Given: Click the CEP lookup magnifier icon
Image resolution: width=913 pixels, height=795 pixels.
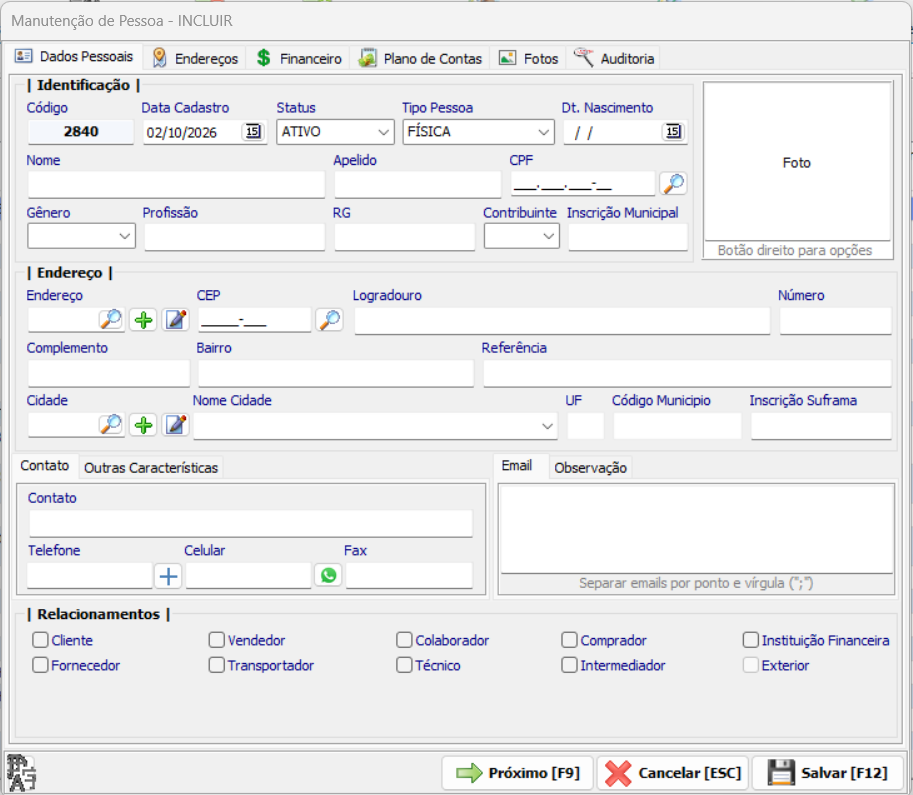Looking at the screenshot, I should 330,320.
